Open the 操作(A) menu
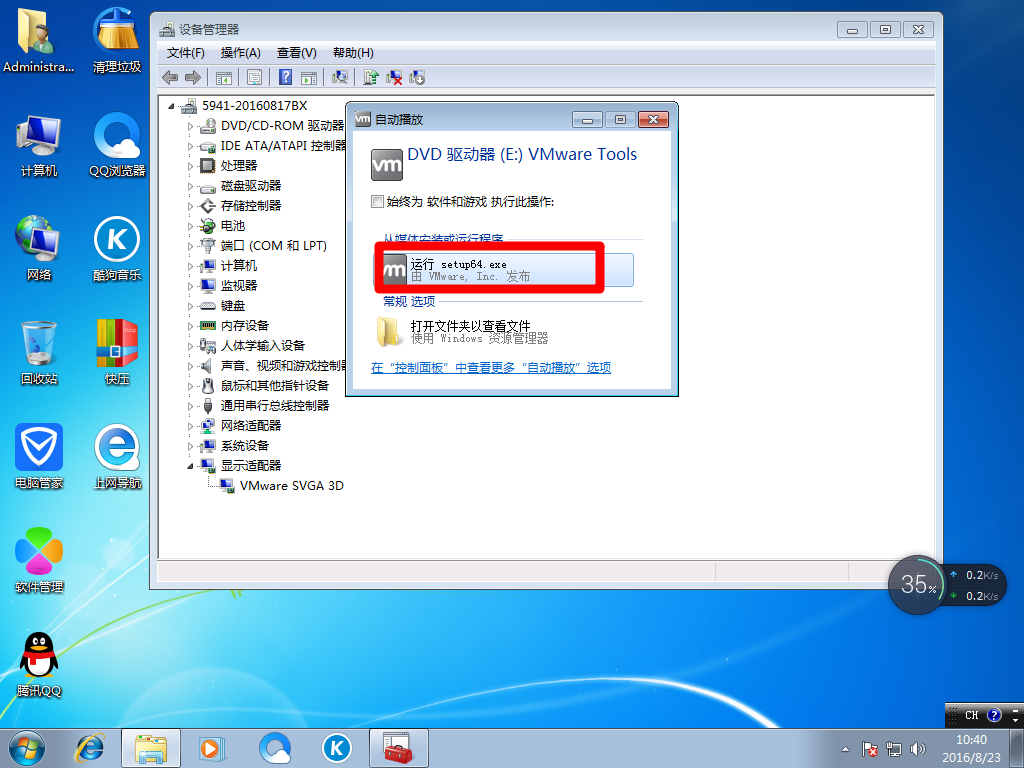This screenshot has width=1024, height=768. [x=240, y=53]
